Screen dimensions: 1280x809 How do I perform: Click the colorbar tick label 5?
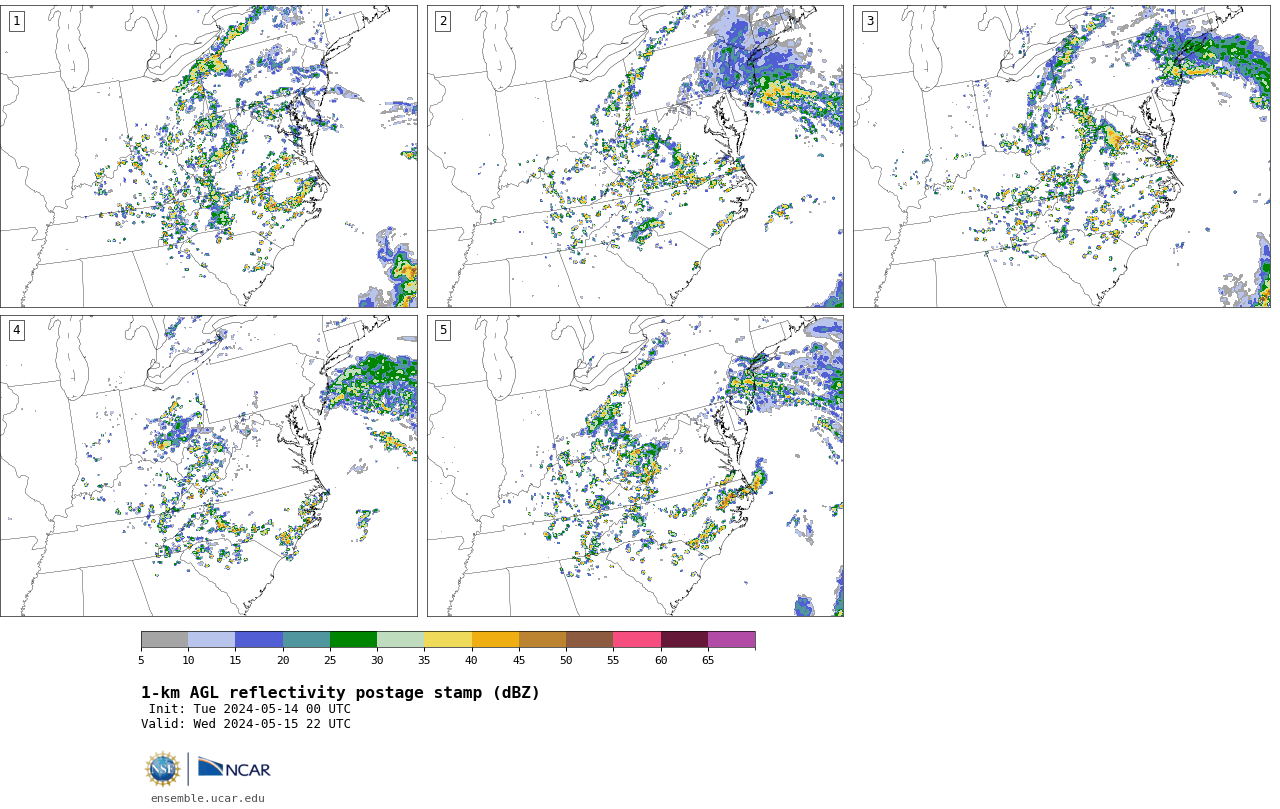[x=141, y=660]
